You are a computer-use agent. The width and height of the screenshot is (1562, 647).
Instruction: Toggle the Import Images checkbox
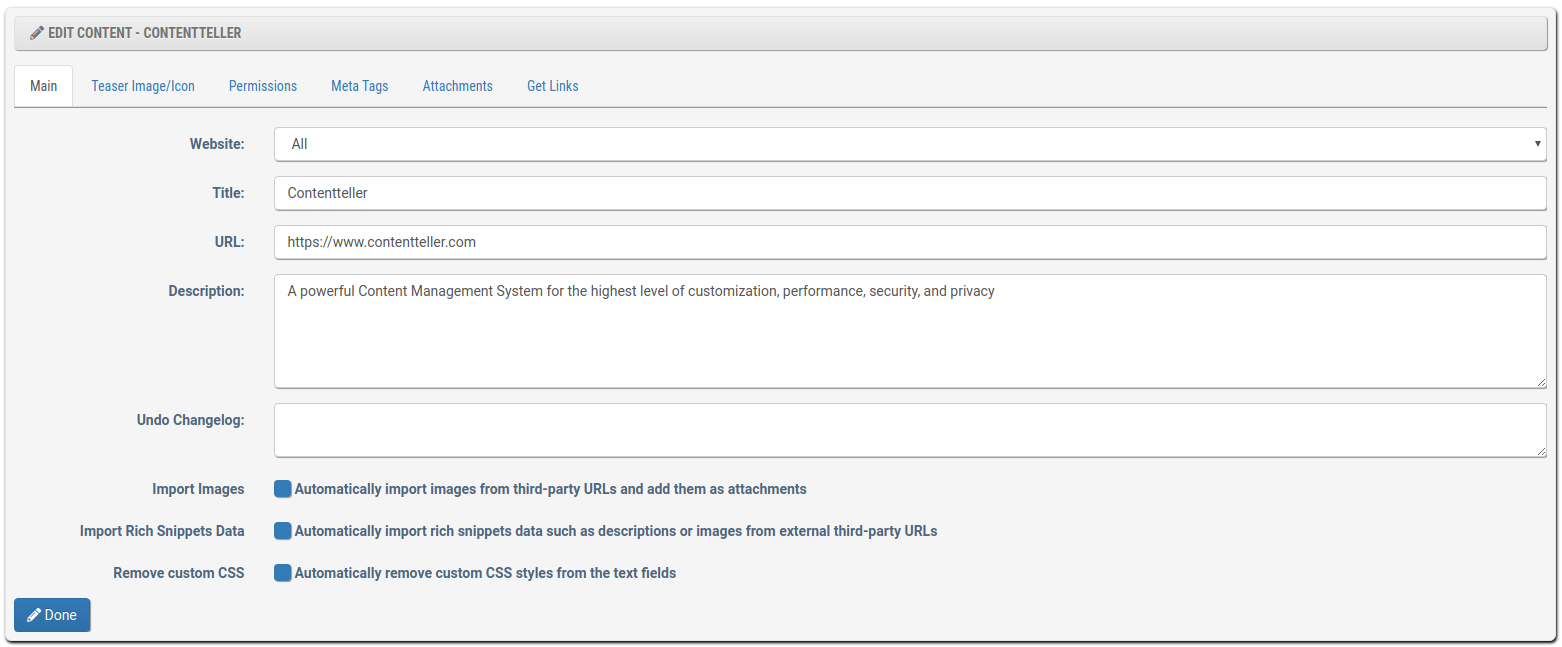(283, 489)
